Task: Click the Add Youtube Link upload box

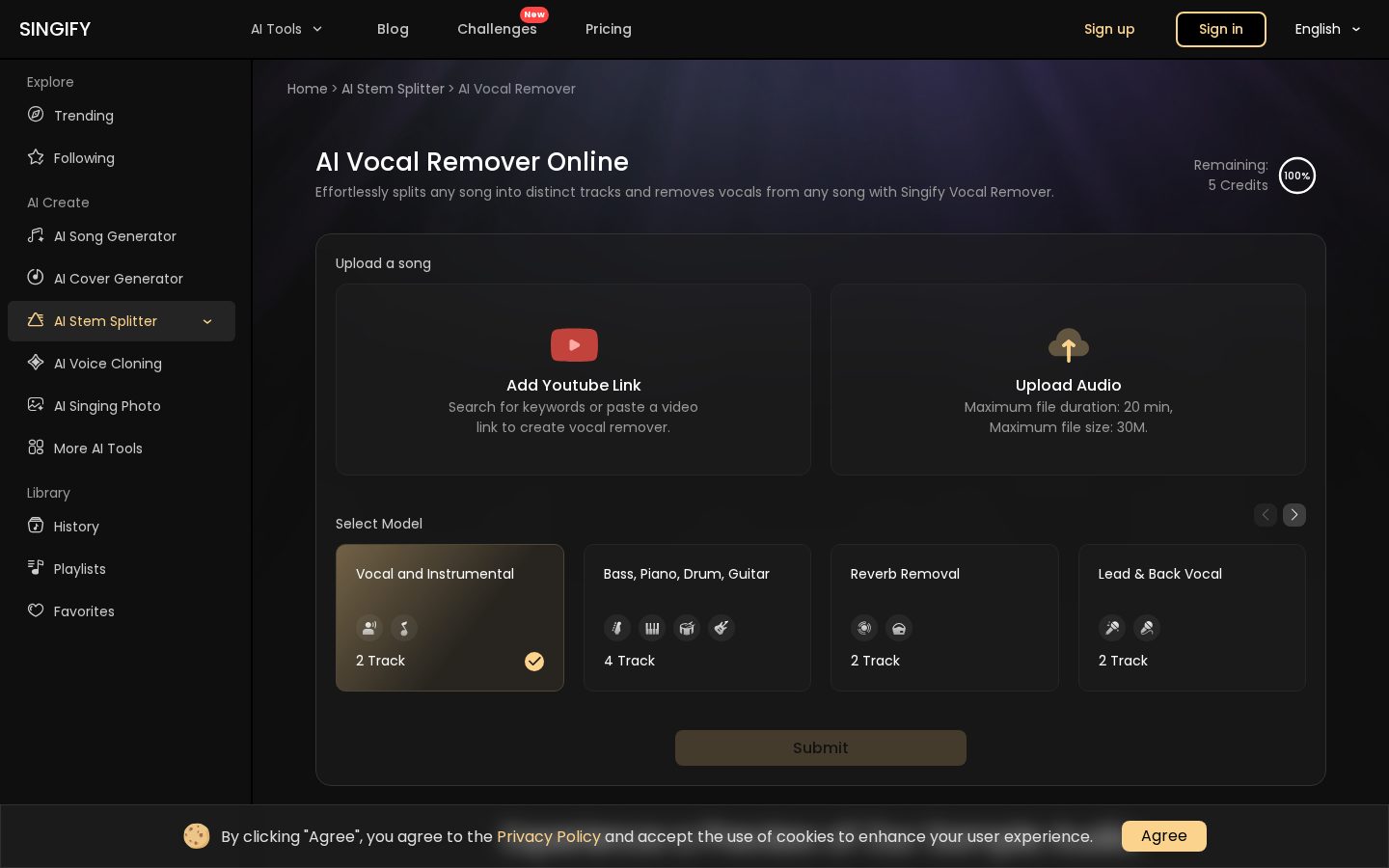Action: click(x=573, y=379)
